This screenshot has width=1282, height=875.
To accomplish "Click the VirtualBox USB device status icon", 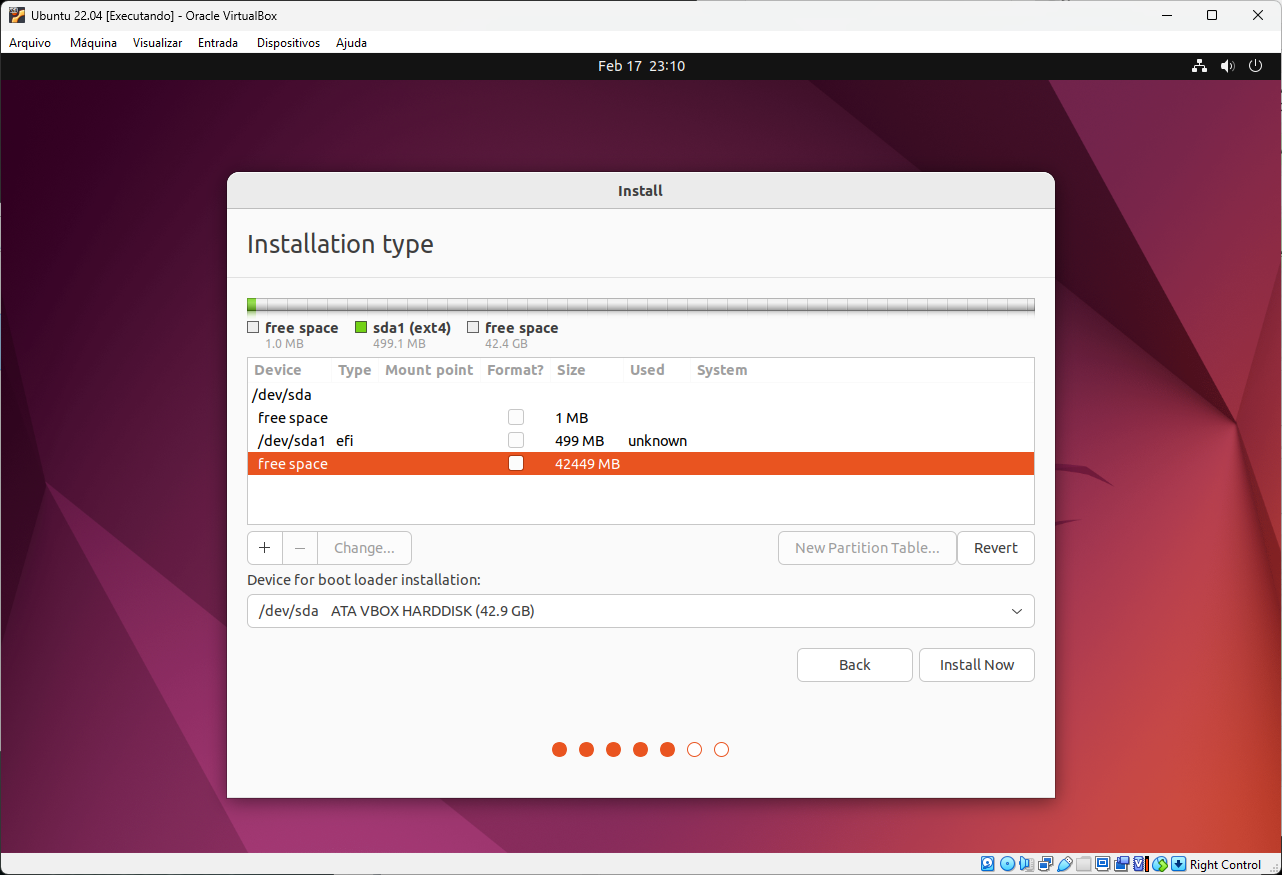I will [x=1065, y=864].
